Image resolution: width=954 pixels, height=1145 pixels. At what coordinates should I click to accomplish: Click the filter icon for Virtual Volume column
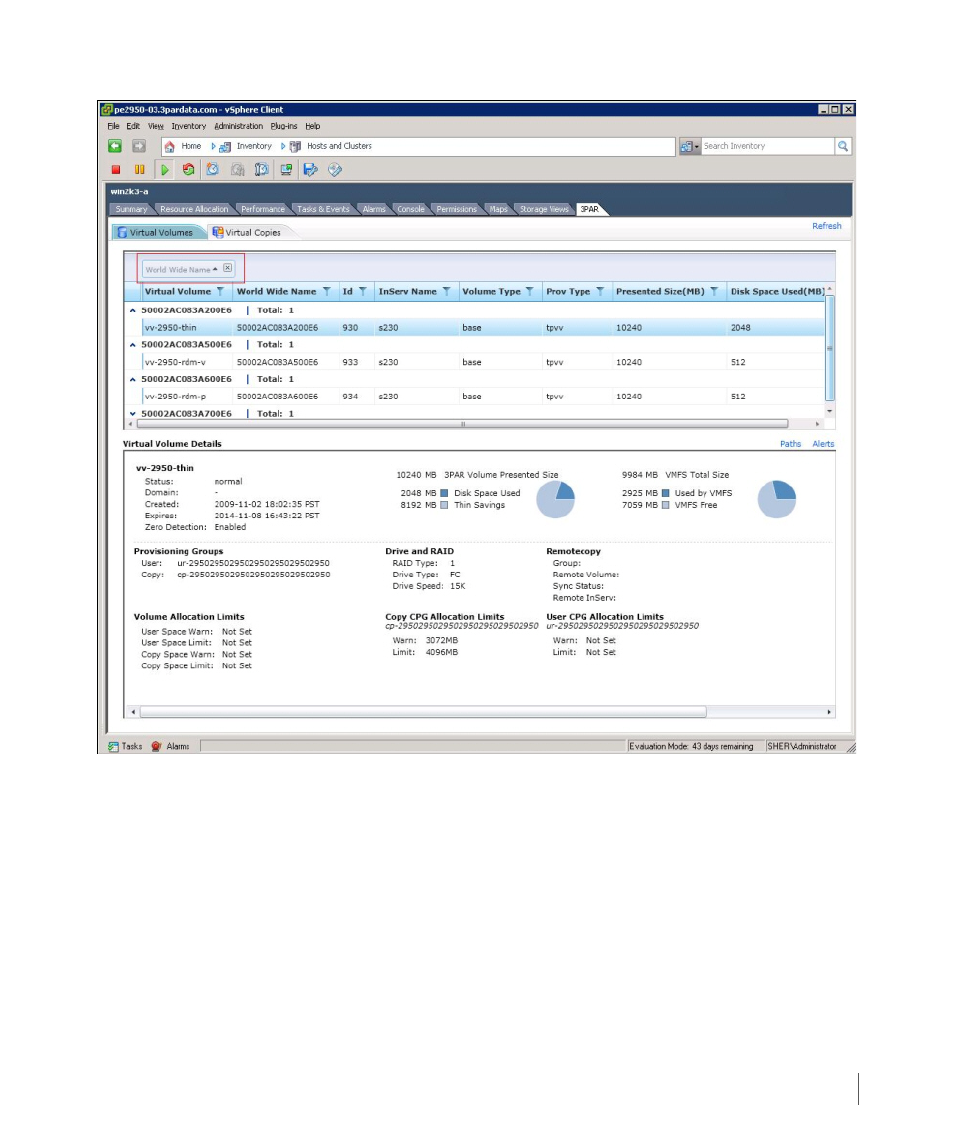220,291
